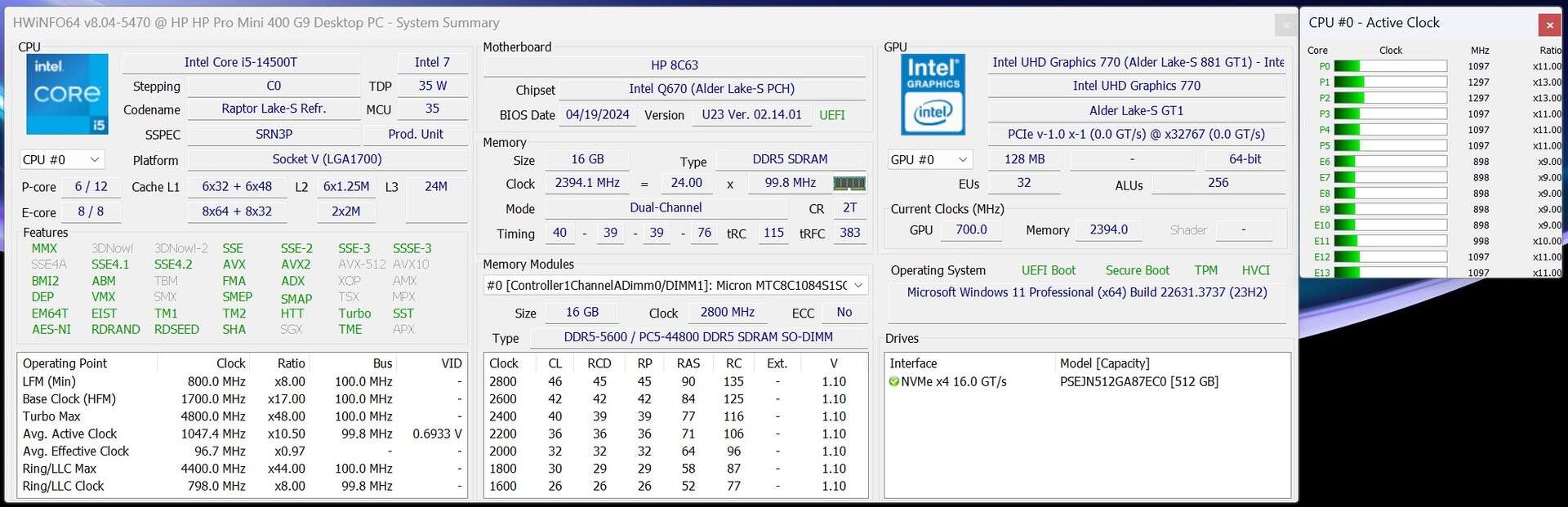1568x507 pixels.
Task: Click the Intel Graphics GPU logo
Action: click(x=933, y=94)
